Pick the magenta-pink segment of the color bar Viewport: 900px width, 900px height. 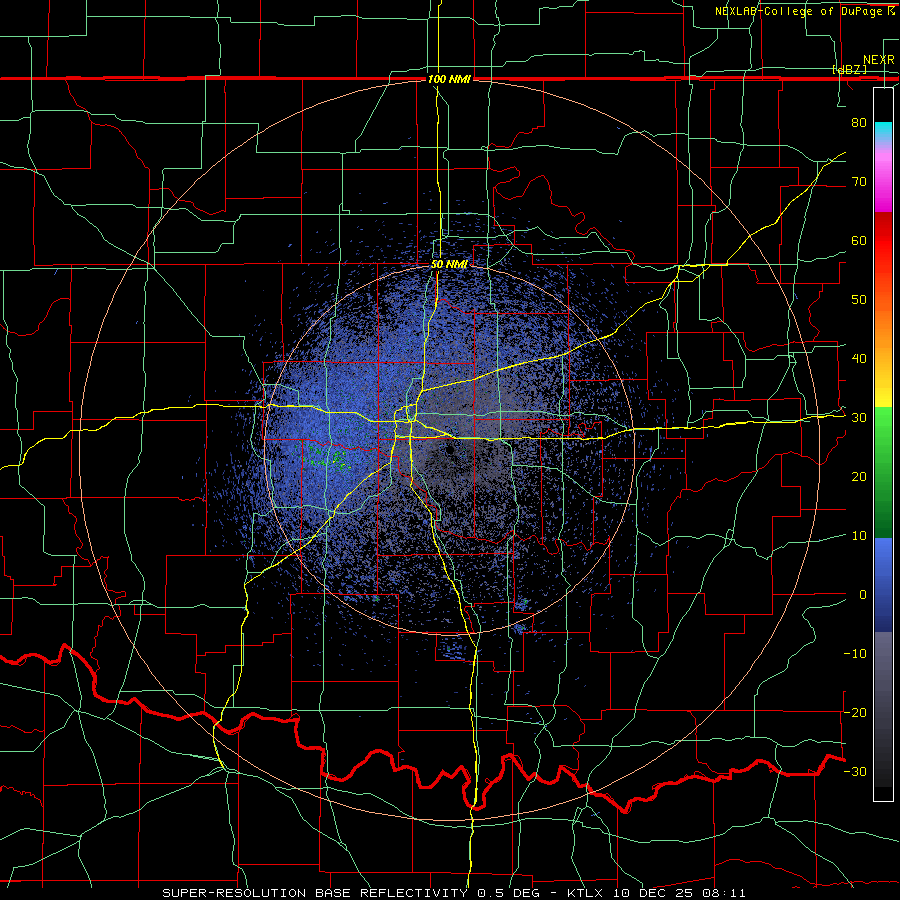click(x=883, y=181)
